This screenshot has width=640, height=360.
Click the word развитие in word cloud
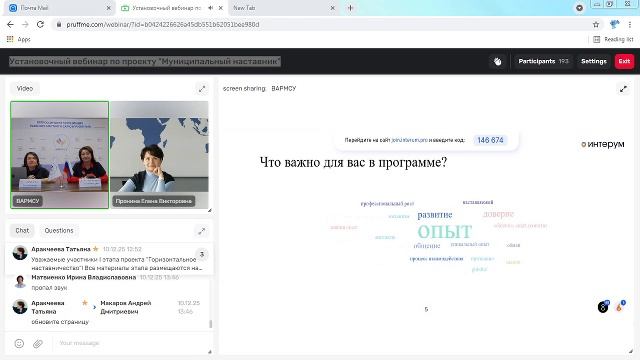point(435,215)
